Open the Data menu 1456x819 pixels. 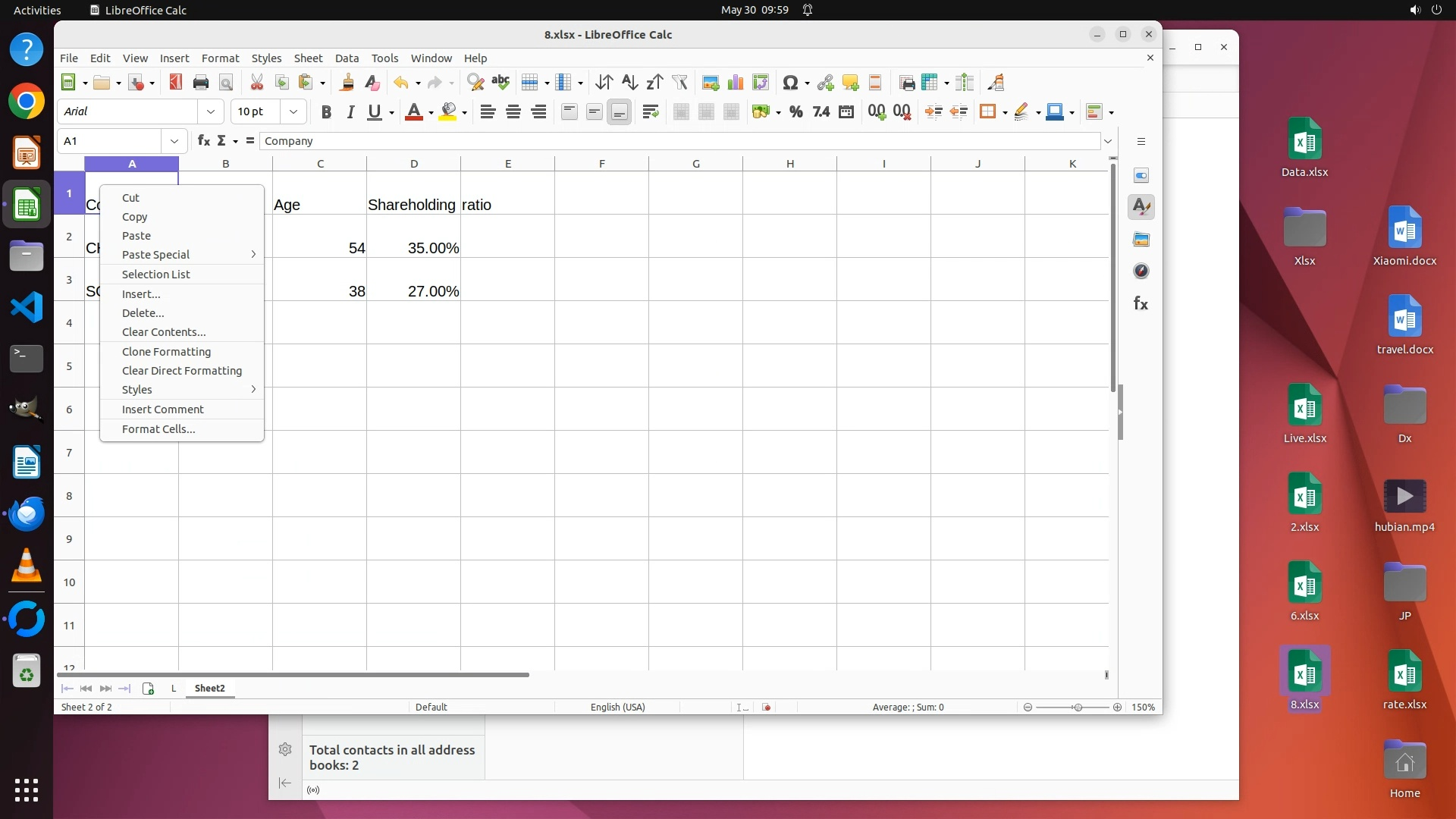[347, 58]
